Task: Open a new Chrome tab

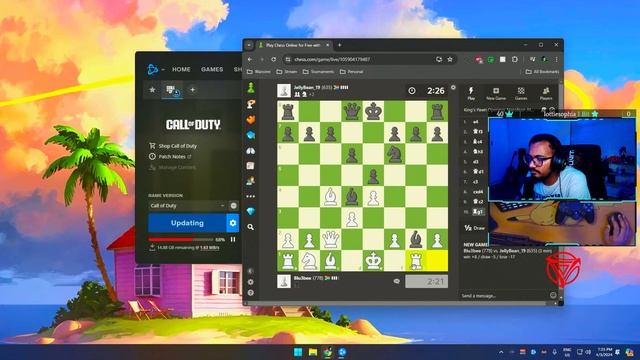Action: 340,45
